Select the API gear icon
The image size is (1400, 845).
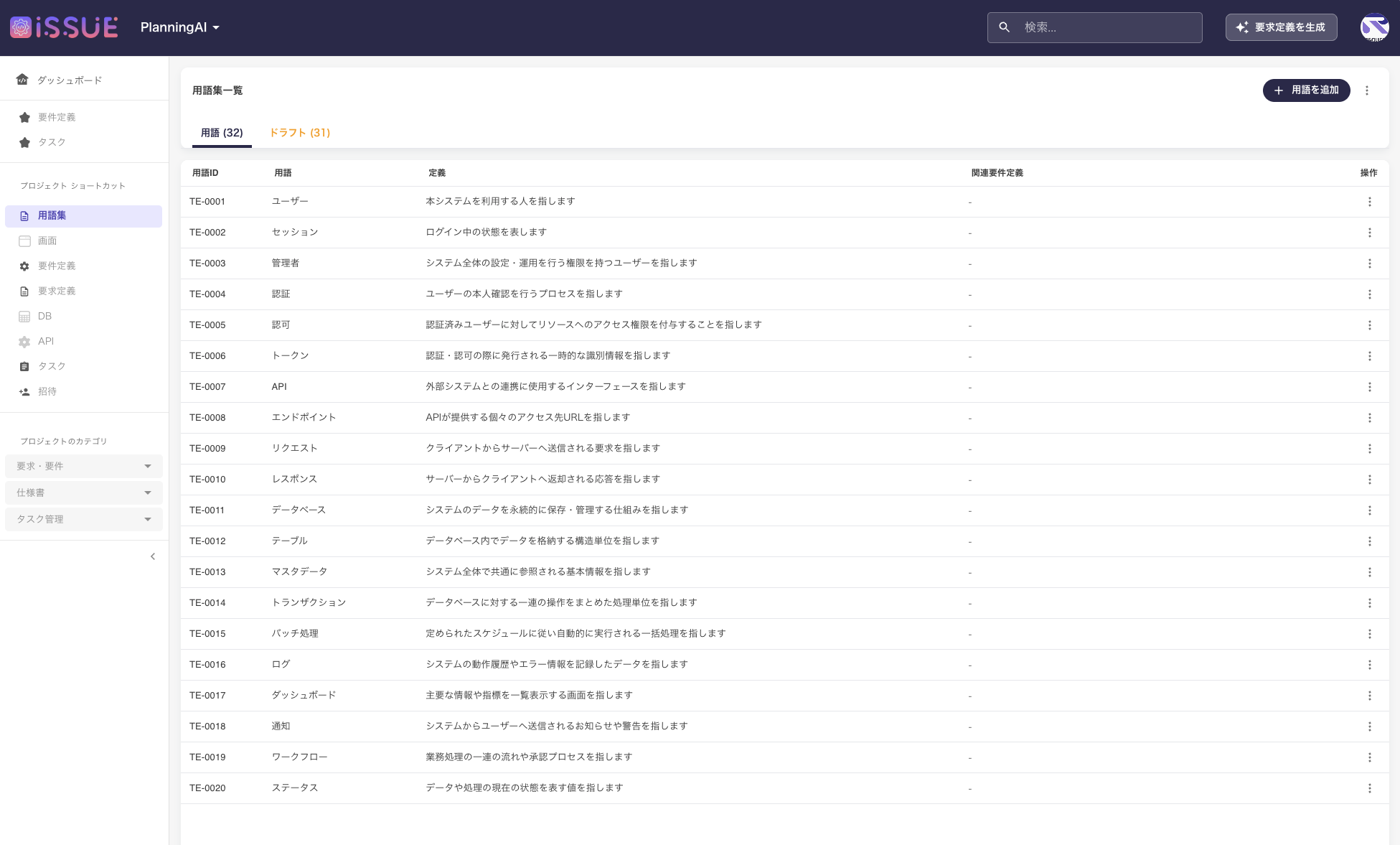click(24, 342)
